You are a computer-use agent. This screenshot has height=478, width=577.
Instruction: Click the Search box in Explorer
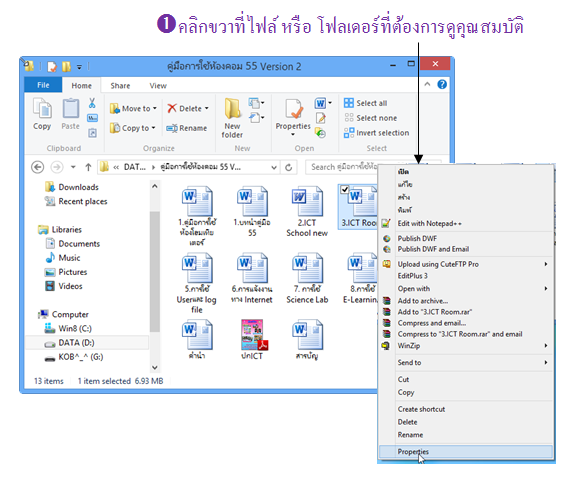pos(342,167)
